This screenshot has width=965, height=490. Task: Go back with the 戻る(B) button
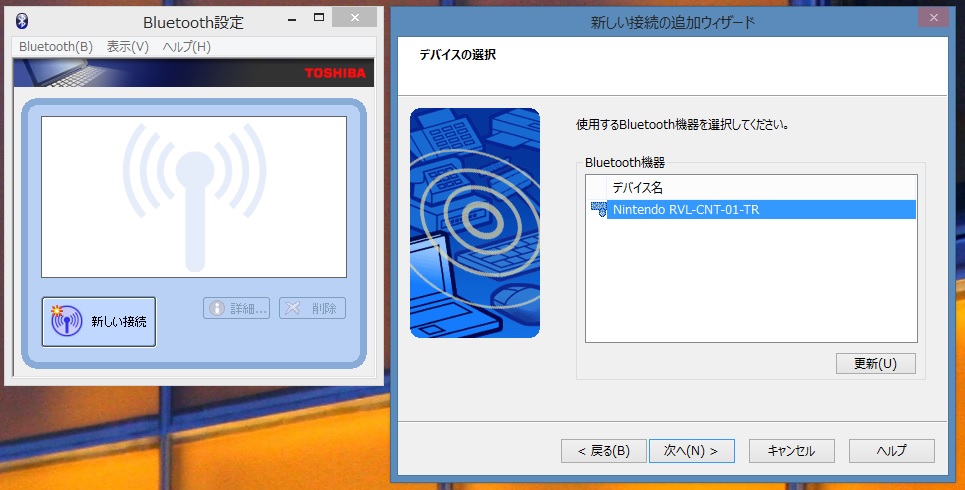click(604, 451)
